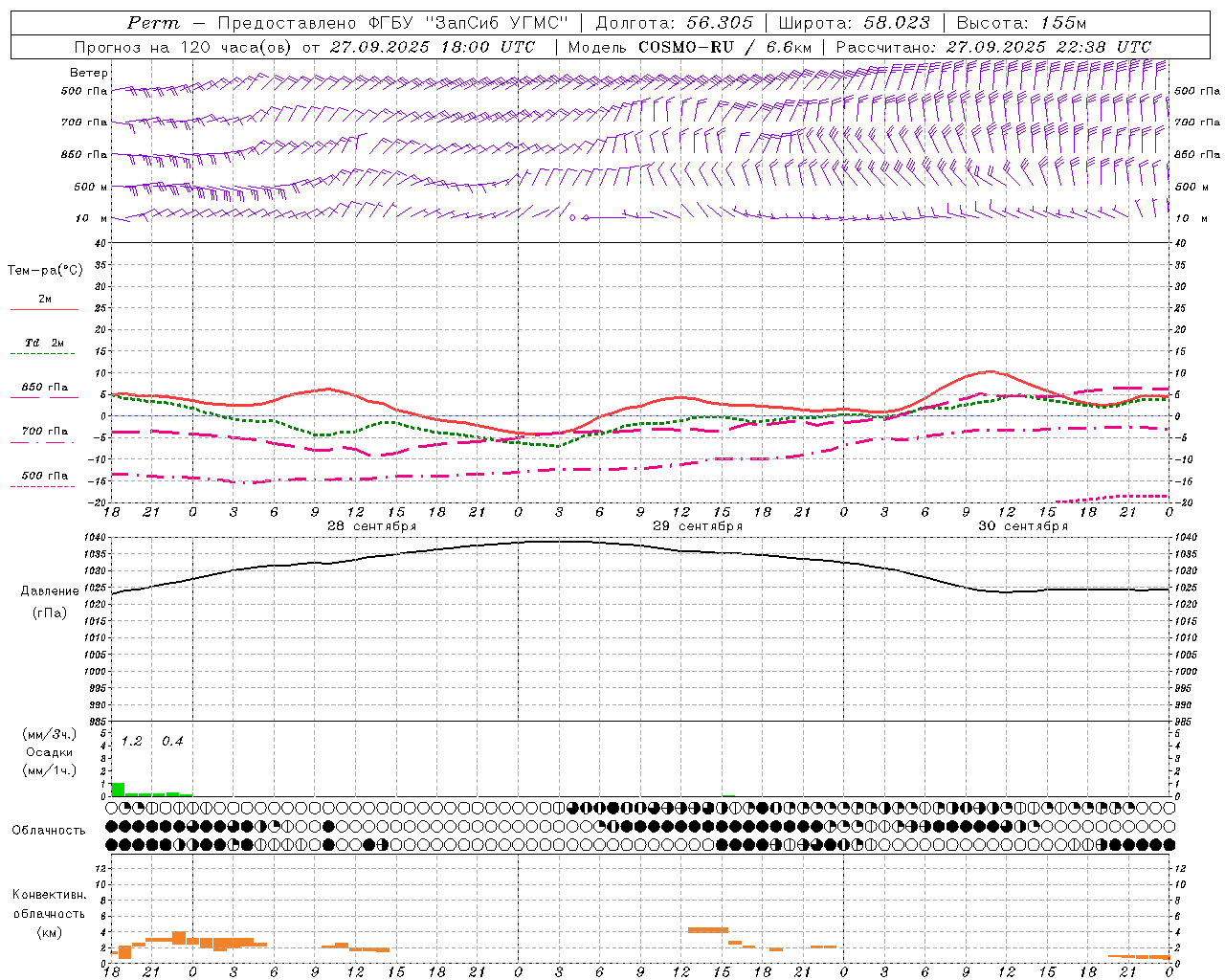
Task: Click the "Широта: 58.023" header field
Action: [854, 23]
